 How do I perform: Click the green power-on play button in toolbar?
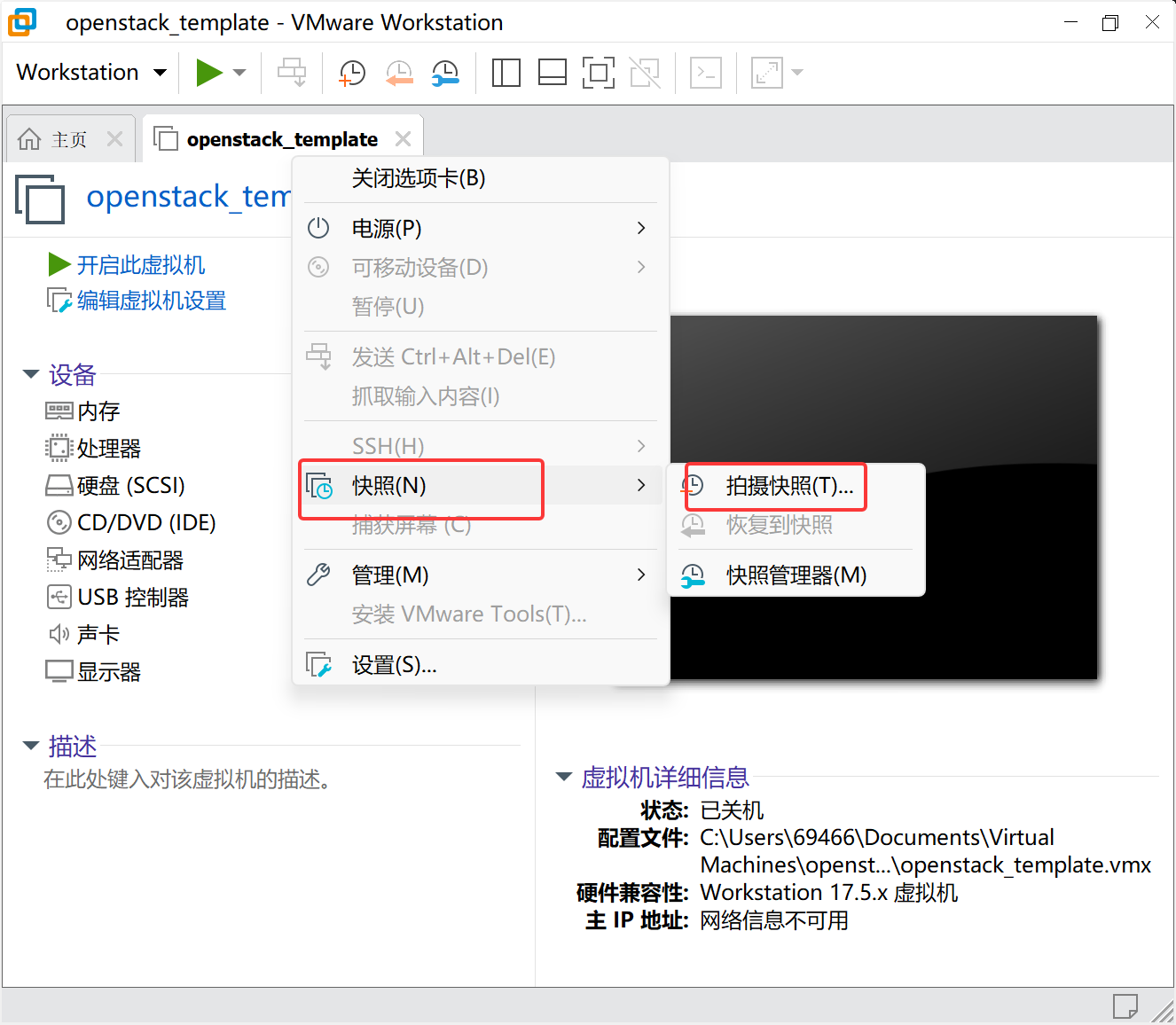coord(209,72)
